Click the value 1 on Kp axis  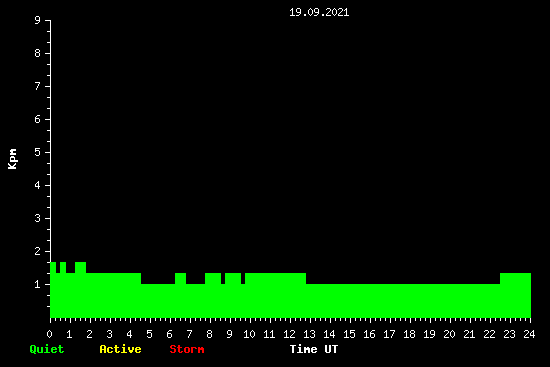38,285
